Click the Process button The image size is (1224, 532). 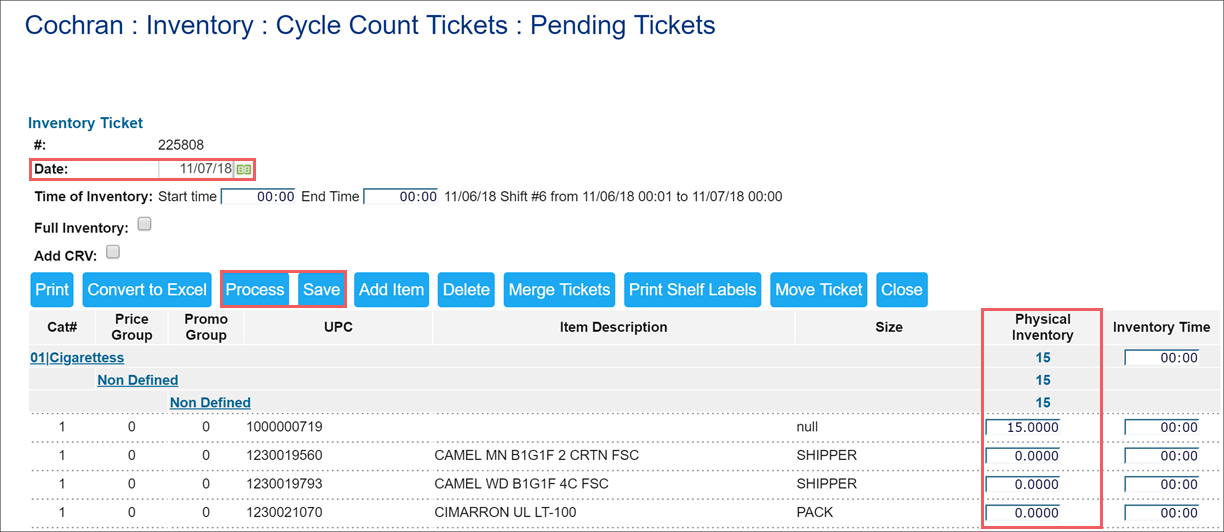255,290
